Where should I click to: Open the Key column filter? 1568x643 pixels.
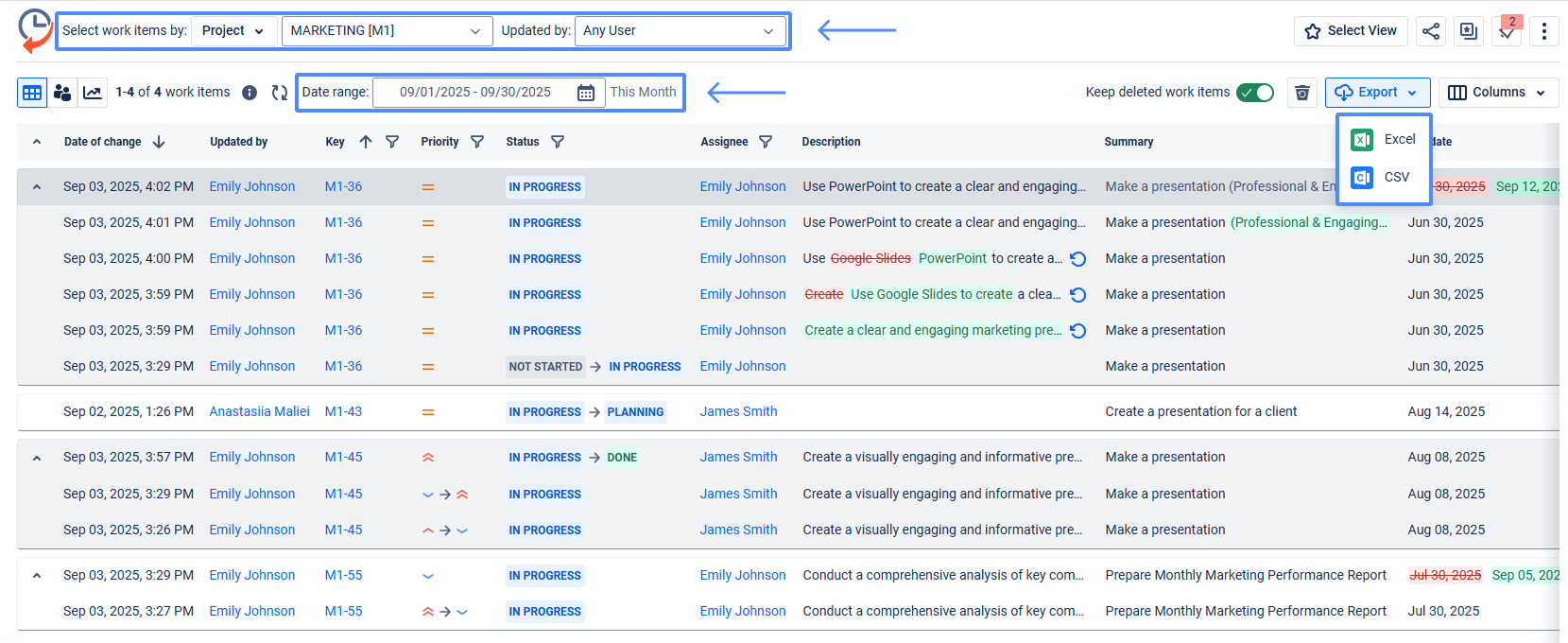[392, 142]
